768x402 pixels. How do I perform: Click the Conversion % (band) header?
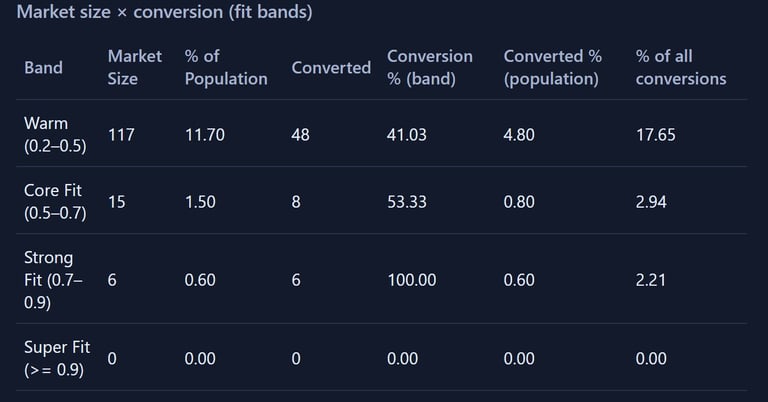[x=429, y=67]
